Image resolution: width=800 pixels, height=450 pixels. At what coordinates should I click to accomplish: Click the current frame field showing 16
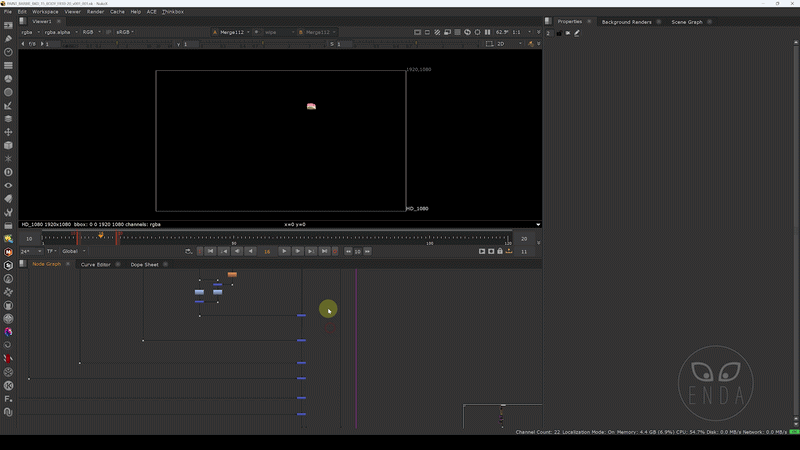pos(267,252)
